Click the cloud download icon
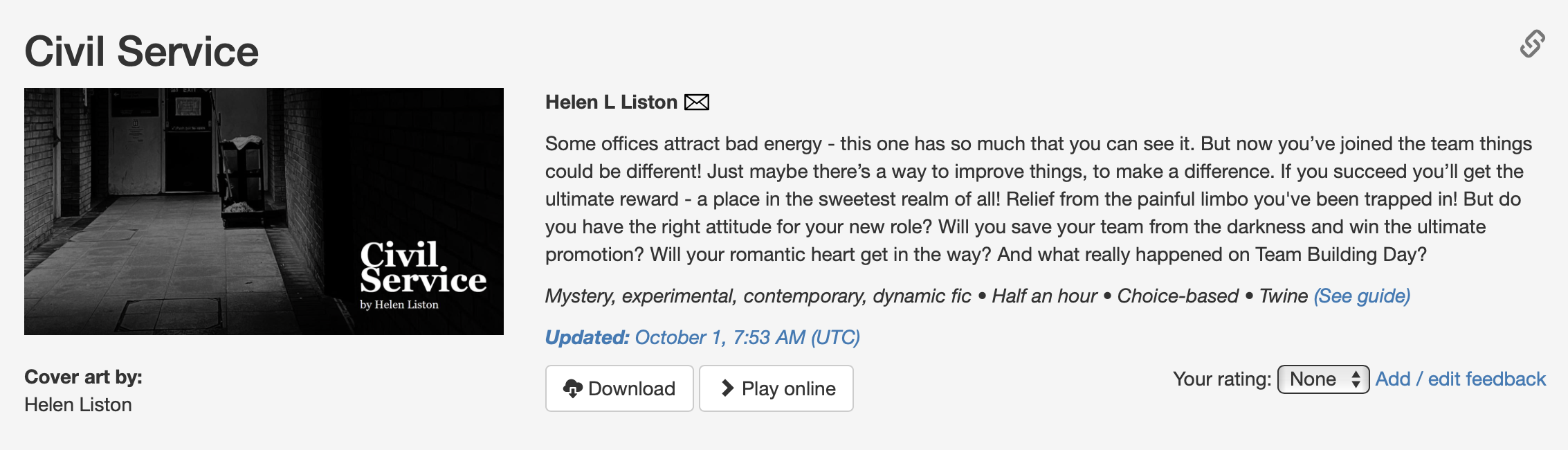 (572, 388)
